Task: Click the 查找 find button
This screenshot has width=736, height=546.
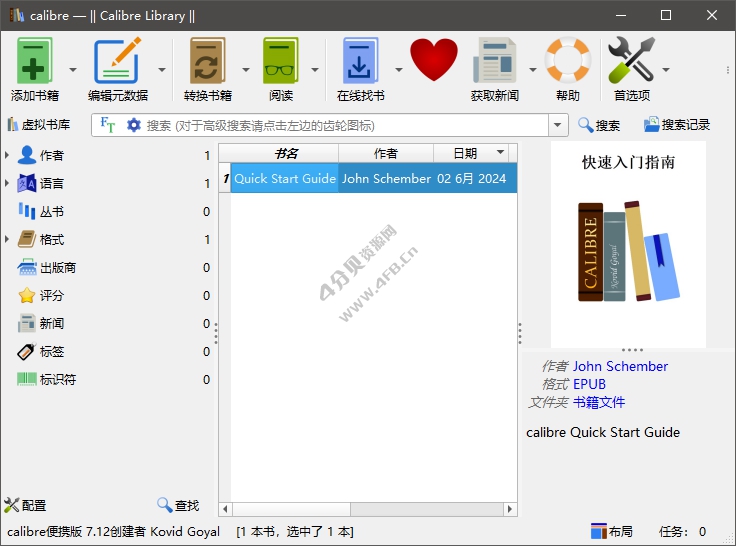Action: coord(178,505)
